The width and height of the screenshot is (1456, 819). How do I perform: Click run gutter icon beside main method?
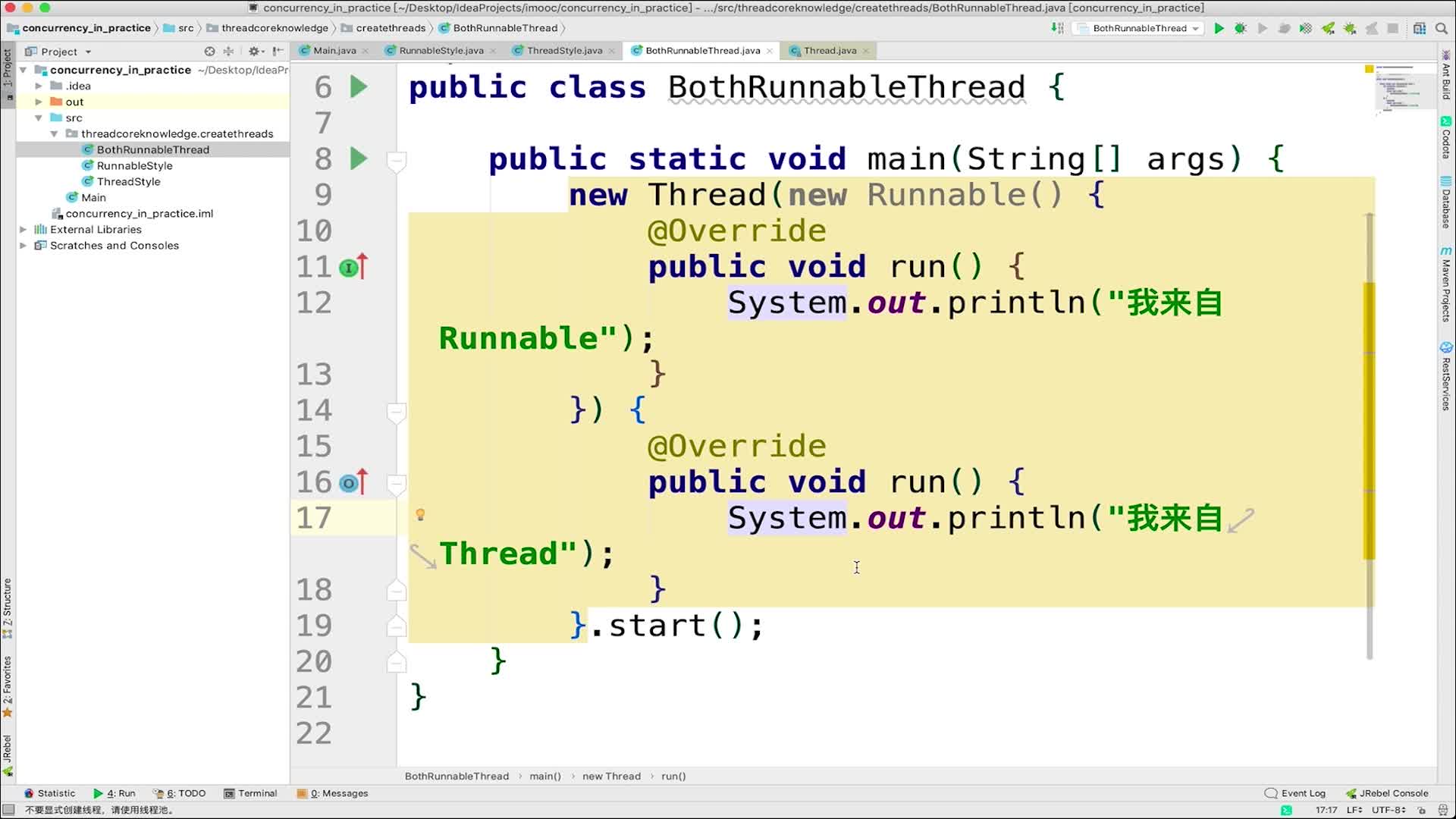click(359, 158)
